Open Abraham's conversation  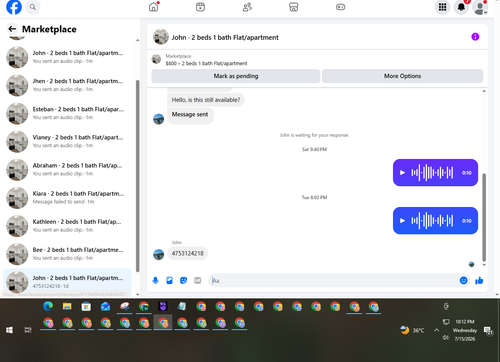(x=68, y=169)
